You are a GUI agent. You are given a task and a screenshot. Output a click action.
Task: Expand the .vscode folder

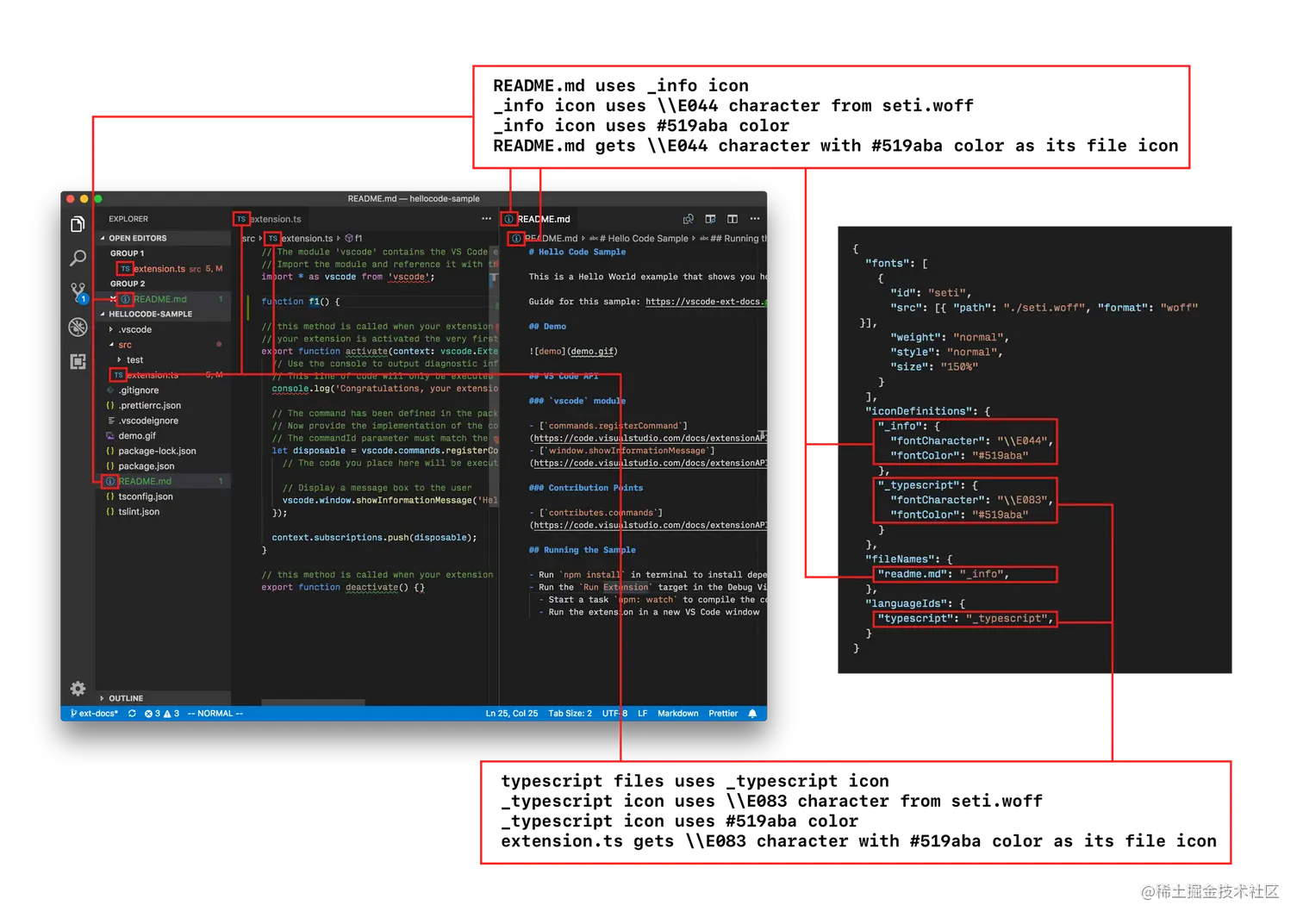[x=164, y=329]
